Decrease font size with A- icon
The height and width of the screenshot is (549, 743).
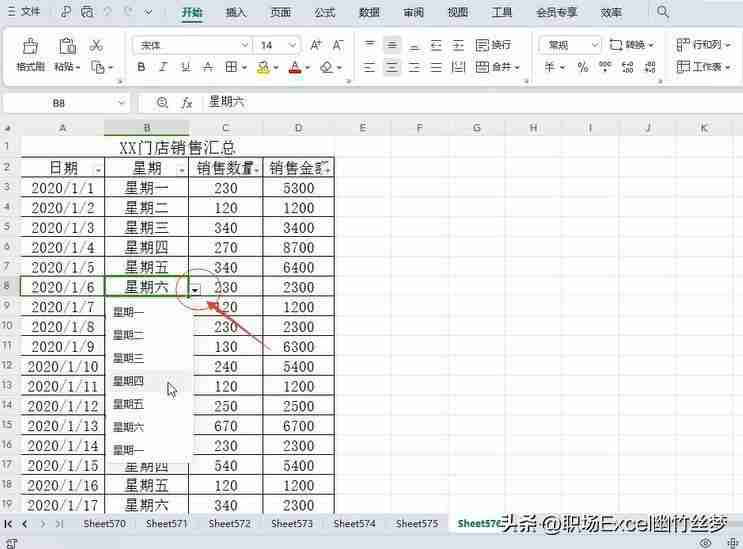point(337,45)
